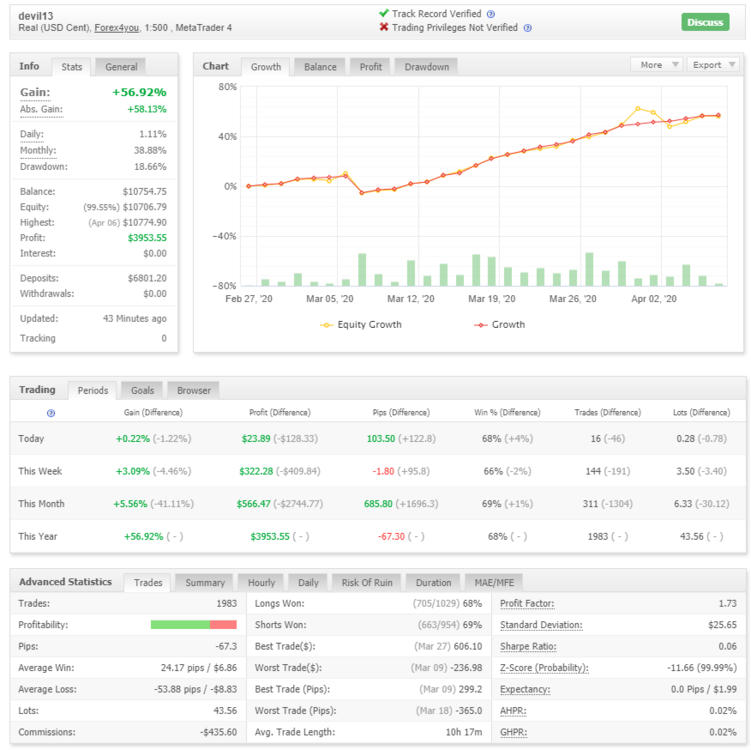Switch to the General tab in Info
Viewport: 751px width, 750px height.
pos(121,67)
